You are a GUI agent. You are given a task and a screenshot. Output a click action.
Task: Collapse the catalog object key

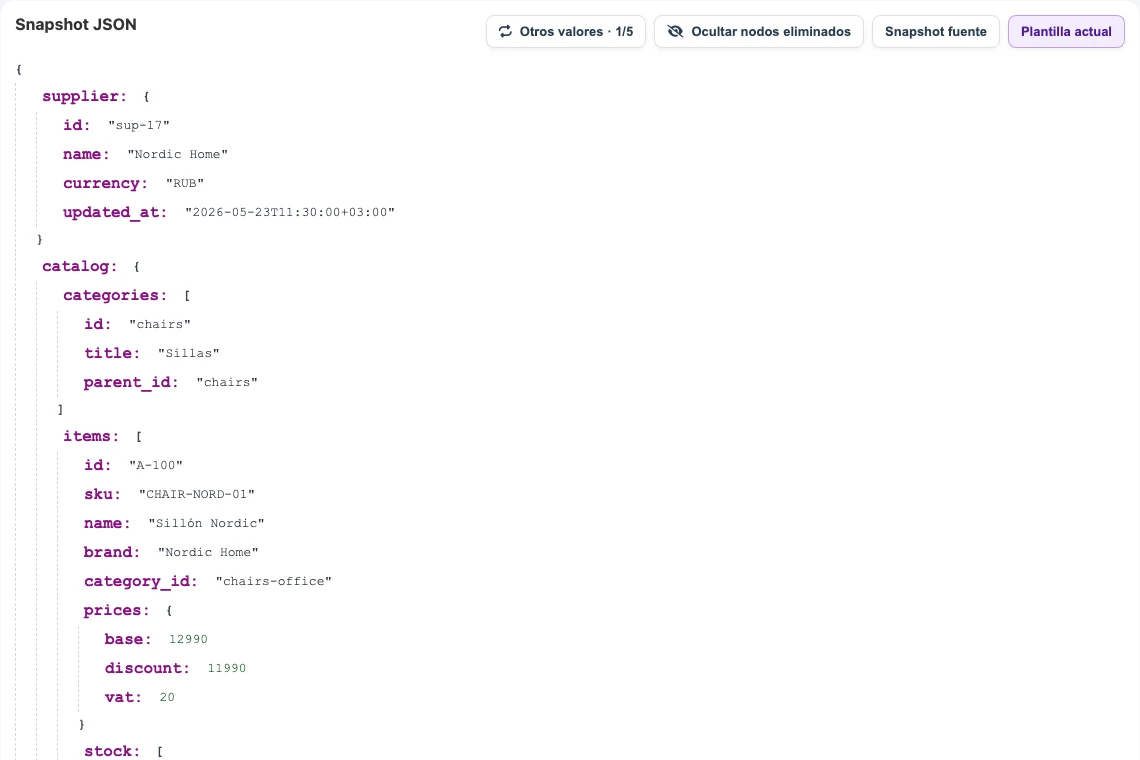click(79, 266)
